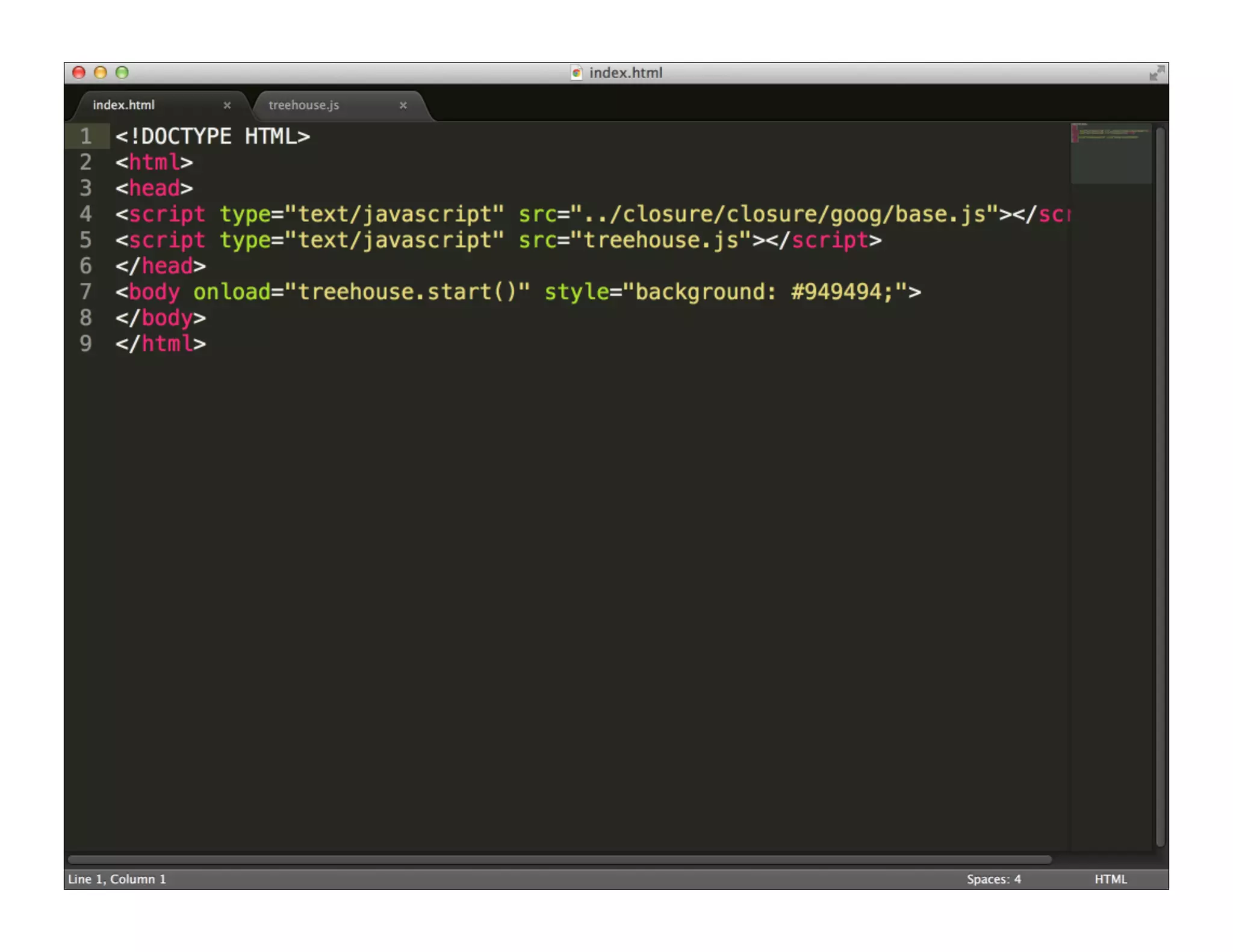Click the closing </html> tag on line 9
Viewport: 1233px width, 952px height.
coord(161,344)
